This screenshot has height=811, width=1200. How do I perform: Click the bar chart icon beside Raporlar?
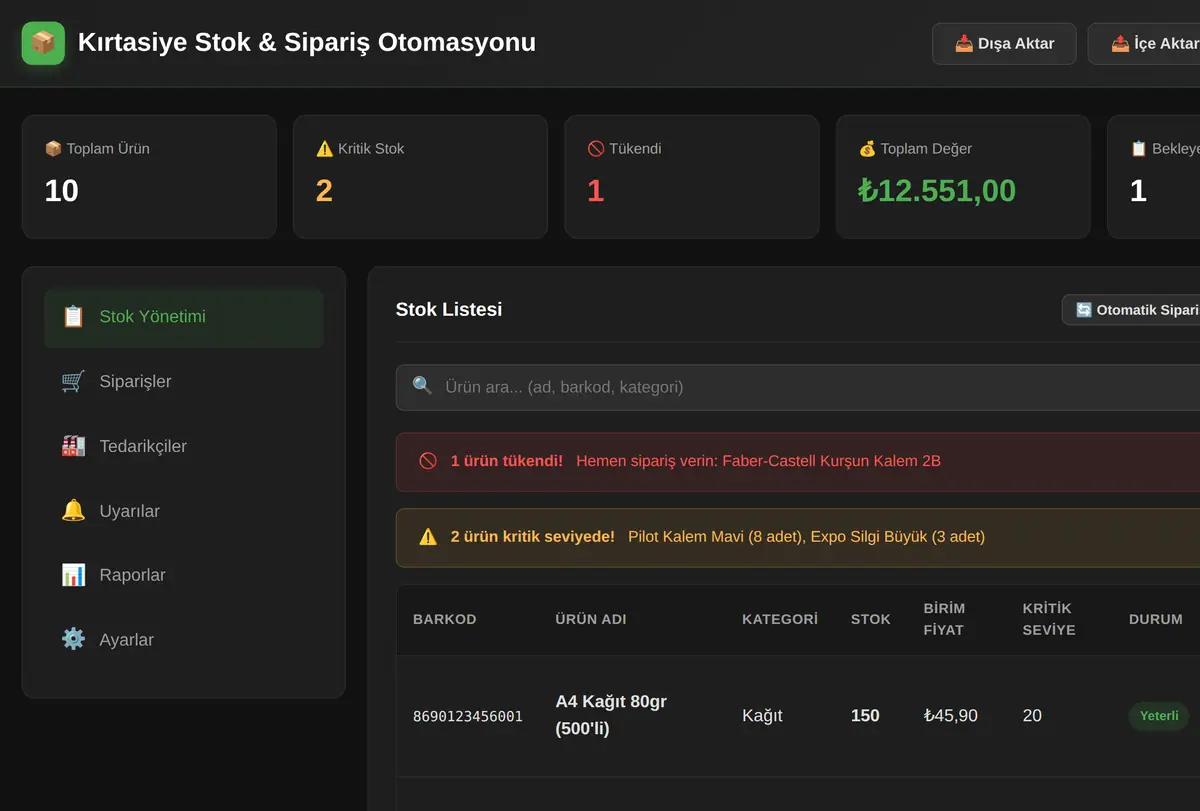[x=73, y=575]
